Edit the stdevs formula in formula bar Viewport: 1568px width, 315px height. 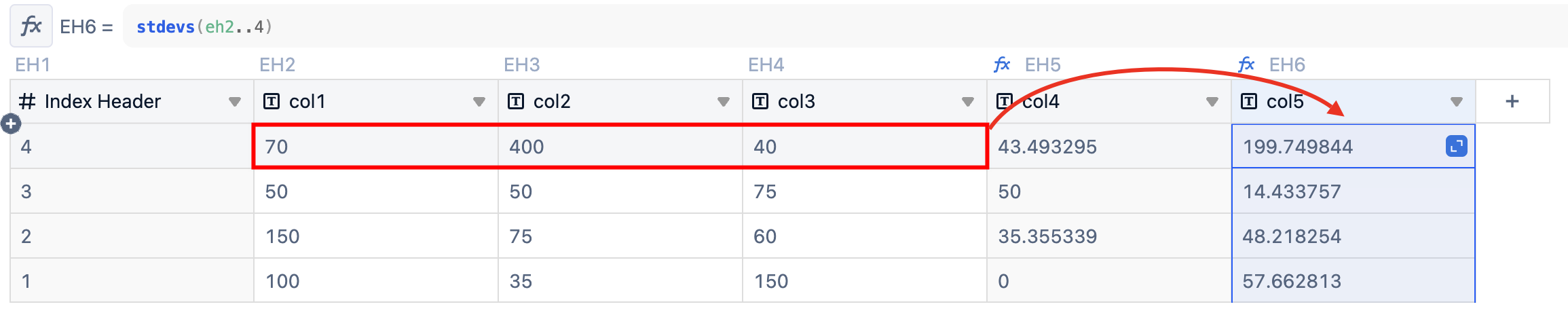click(204, 27)
